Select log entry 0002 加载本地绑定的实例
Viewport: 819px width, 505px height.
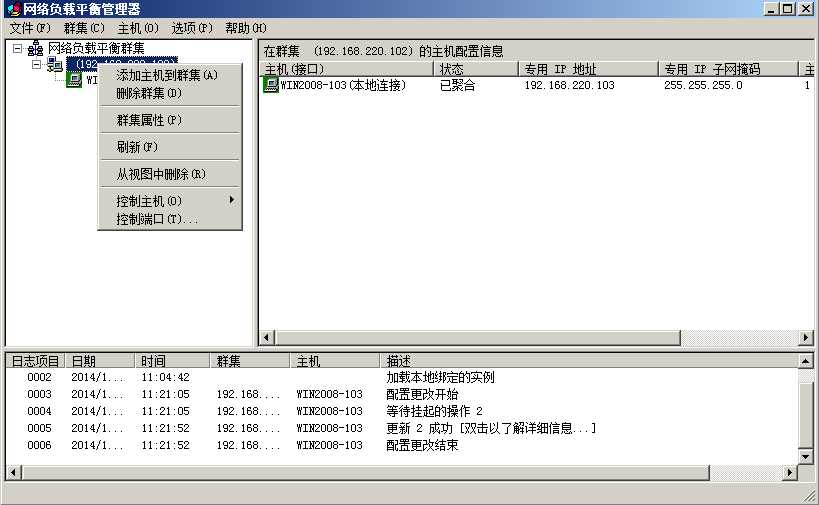pyautogui.click(x=402, y=377)
